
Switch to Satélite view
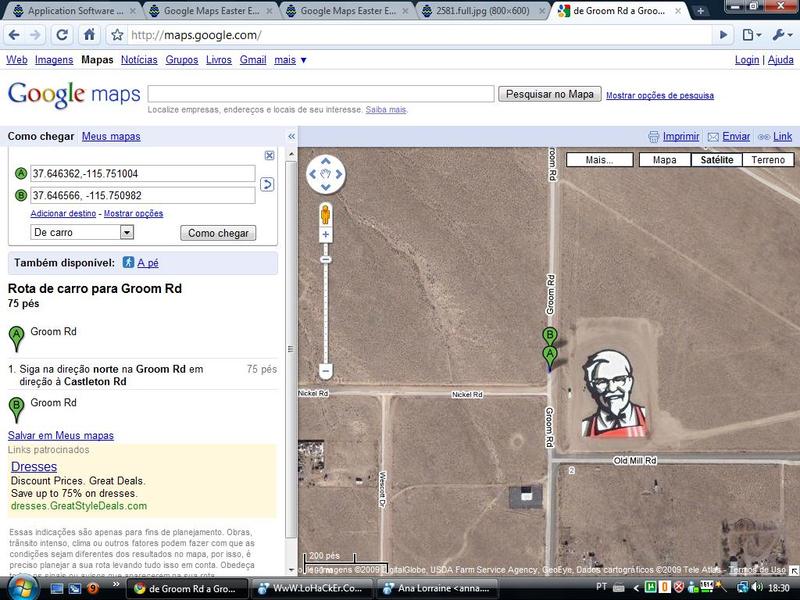coord(716,160)
